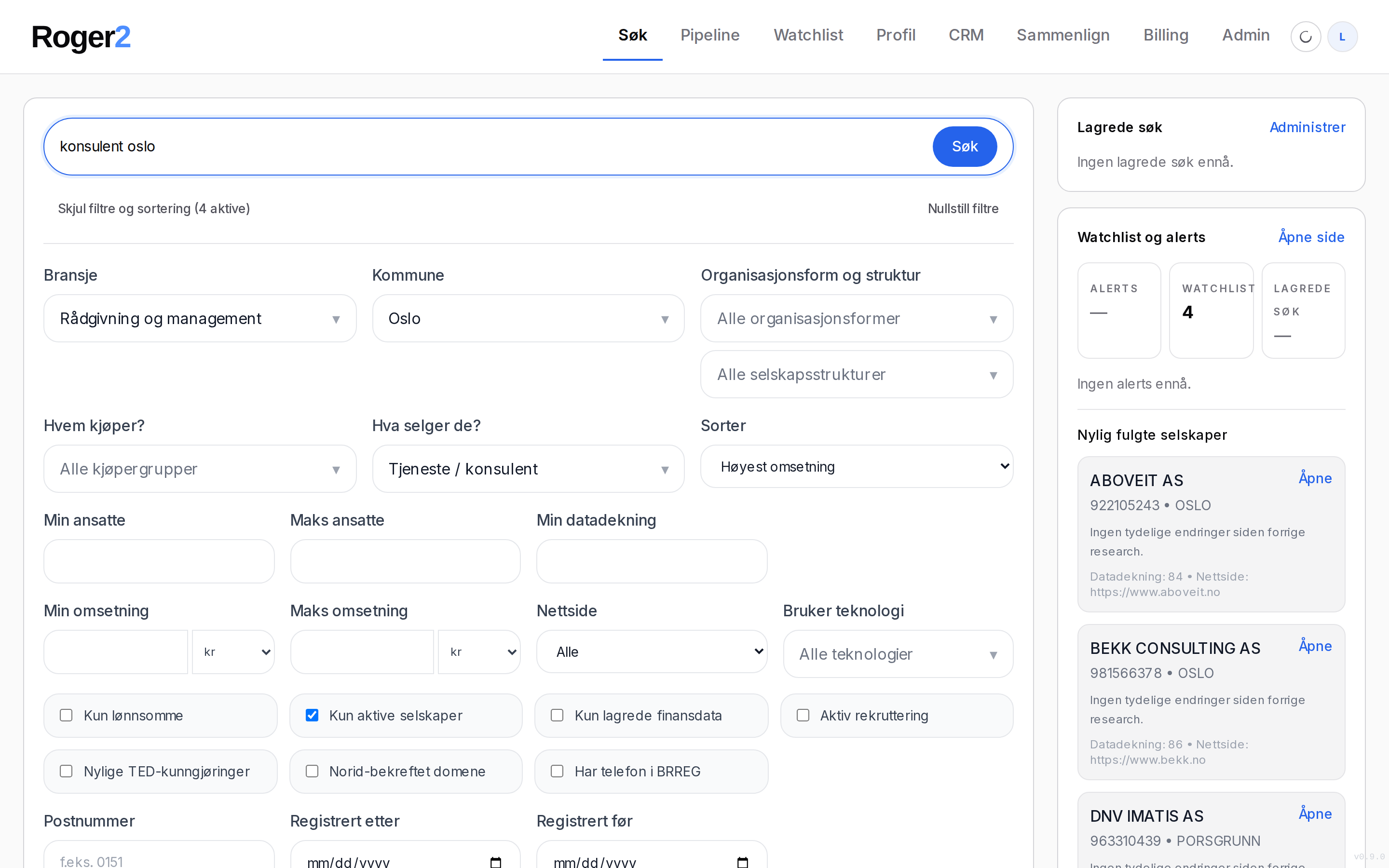The width and height of the screenshot is (1389, 868).
Task: Open calendar picker for Registrert etter
Action: pos(496,862)
